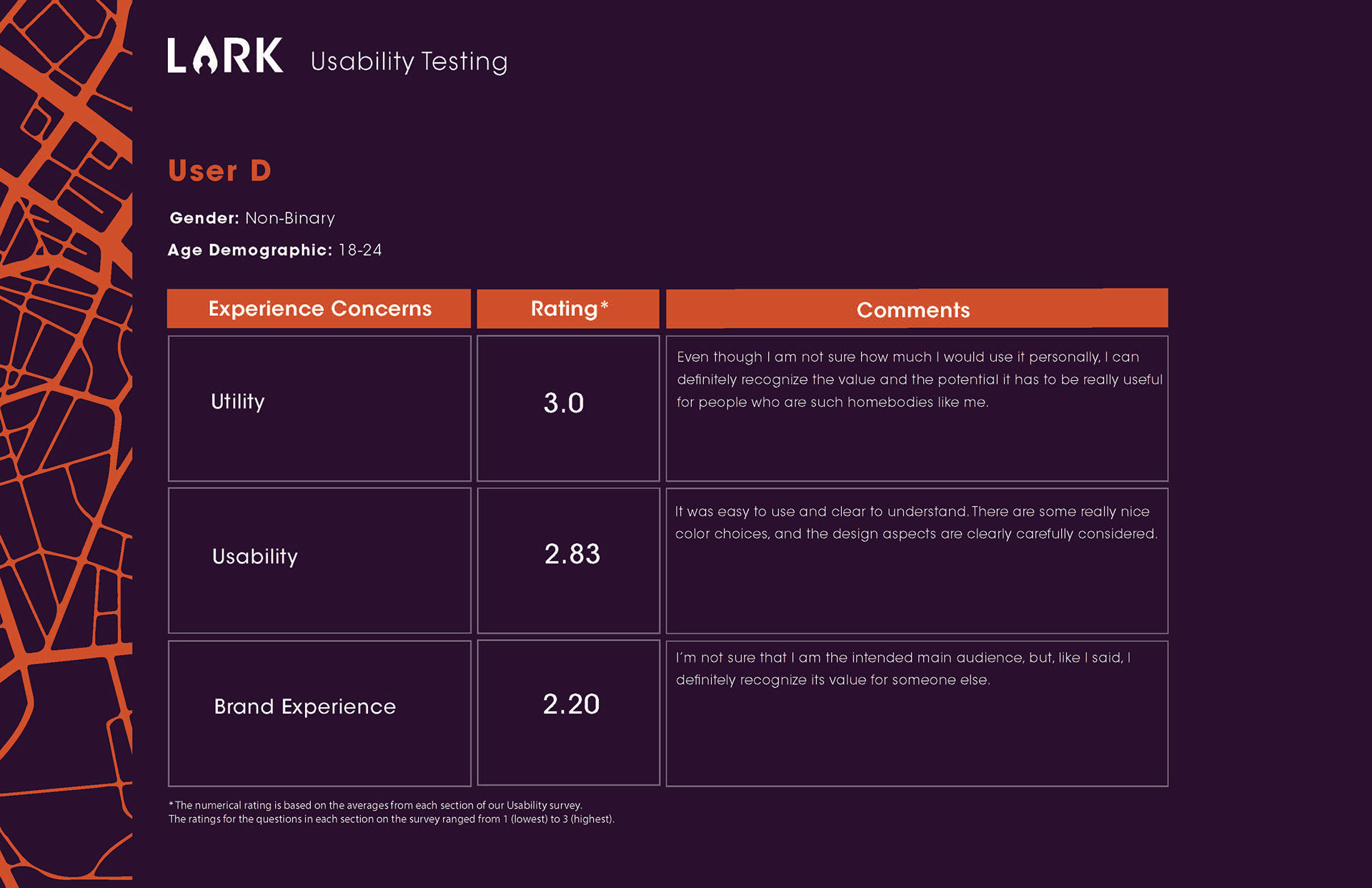The image size is (1372, 888).
Task: Select the 'Usability' row label
Action: [x=255, y=556]
